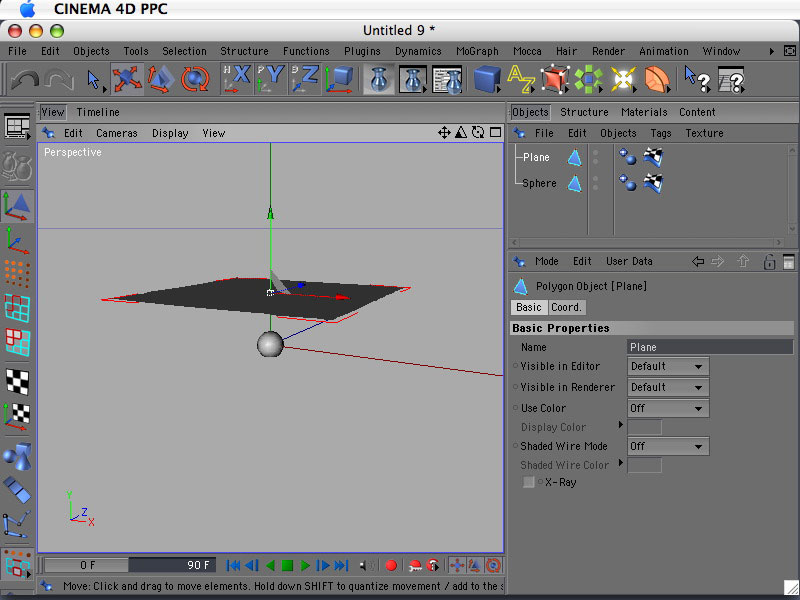Open the MoGraph menu

click(x=477, y=51)
